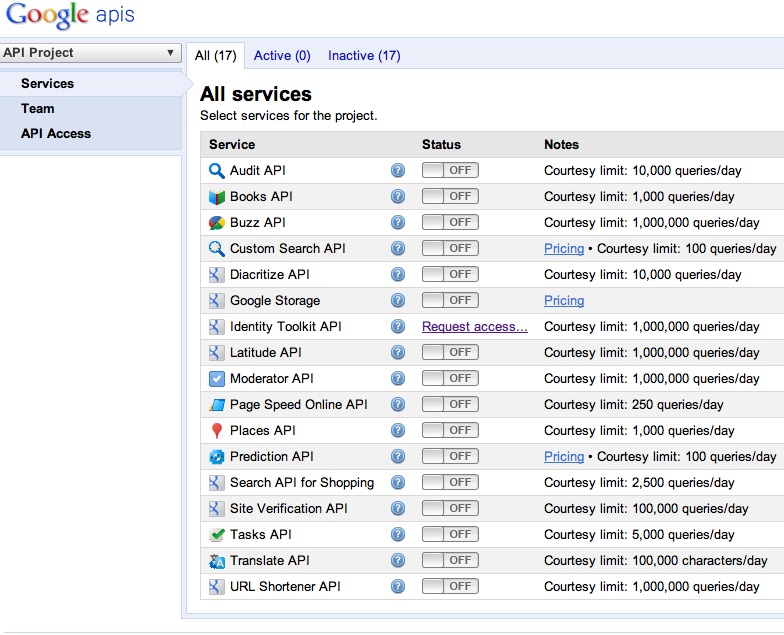Turn on Search API for Shopping
This screenshot has width=784, height=635.
[x=450, y=482]
